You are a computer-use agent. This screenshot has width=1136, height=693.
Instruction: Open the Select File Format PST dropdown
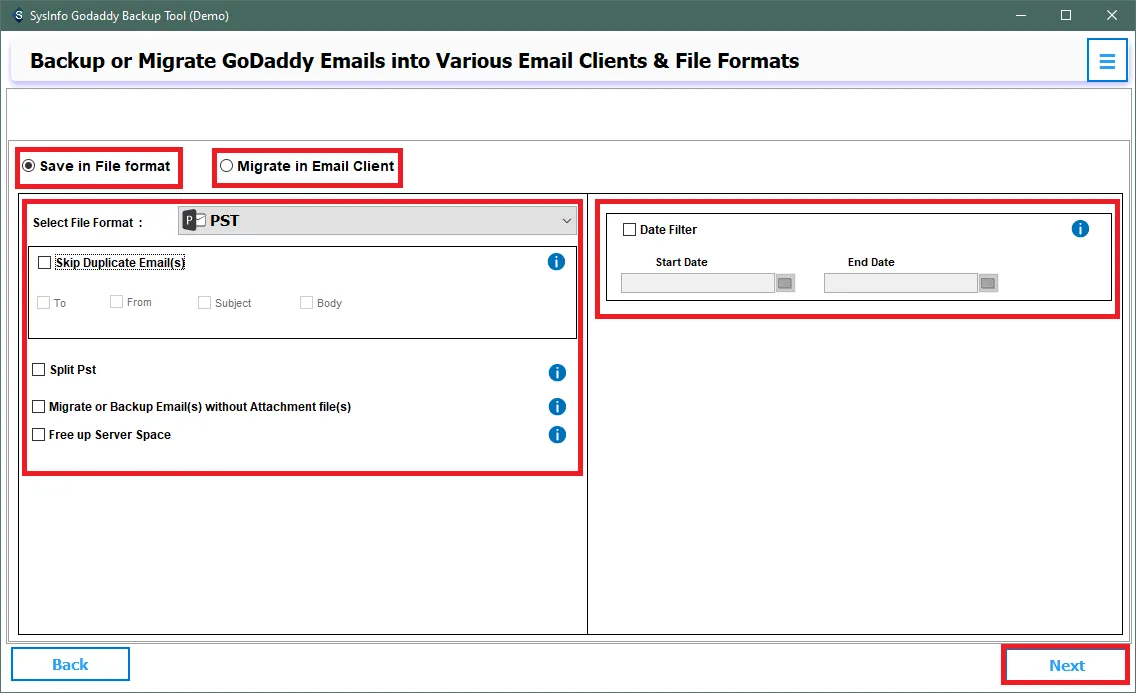point(377,221)
